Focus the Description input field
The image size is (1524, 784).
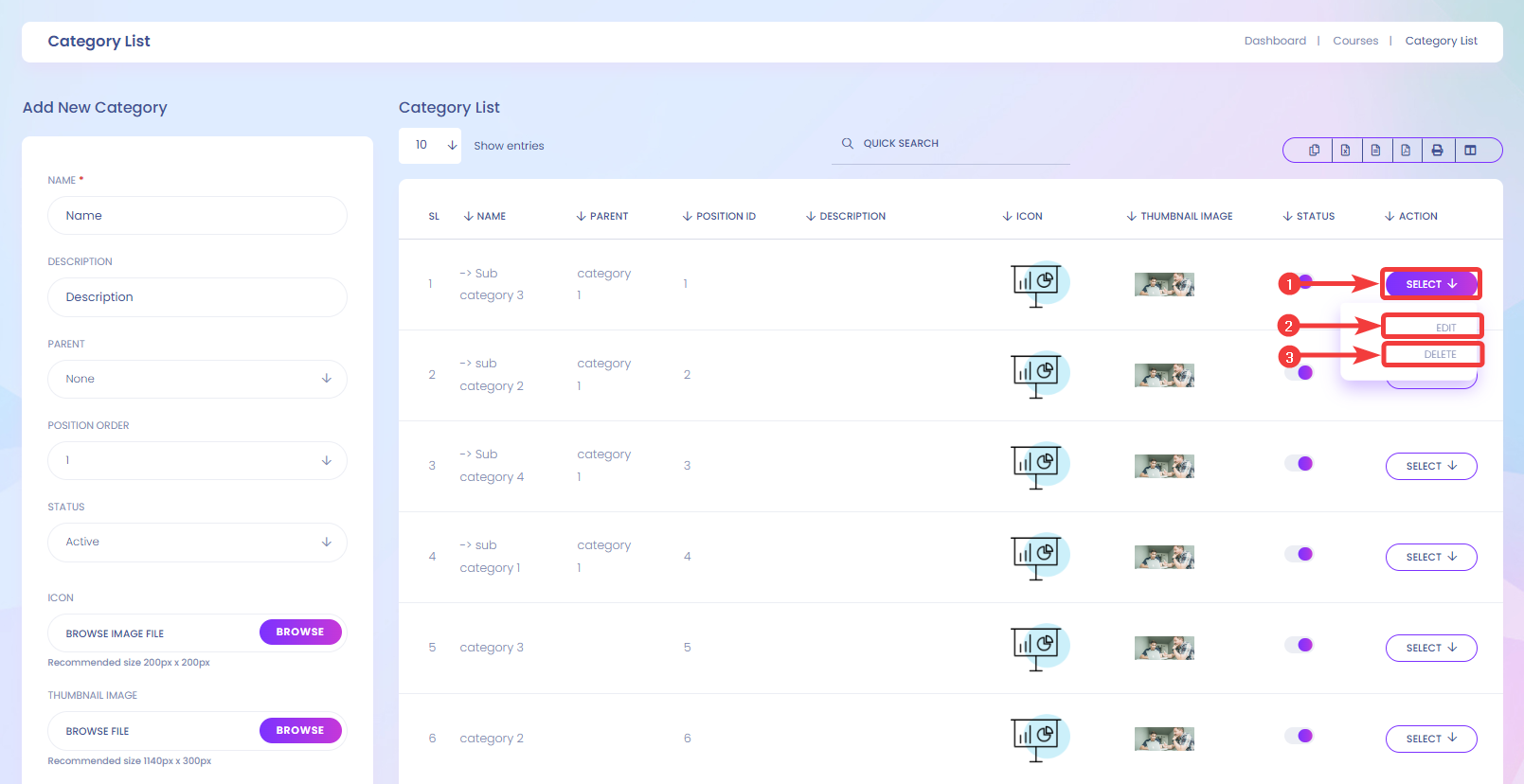pos(197,297)
